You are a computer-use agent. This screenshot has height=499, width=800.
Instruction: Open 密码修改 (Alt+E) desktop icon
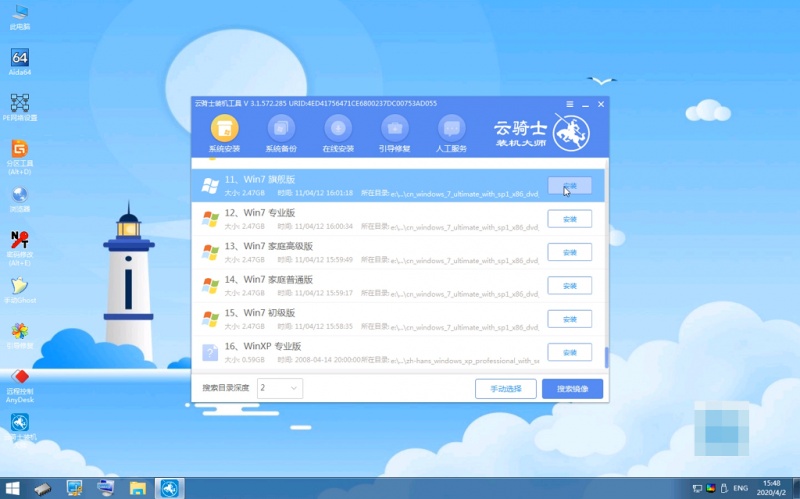point(19,248)
